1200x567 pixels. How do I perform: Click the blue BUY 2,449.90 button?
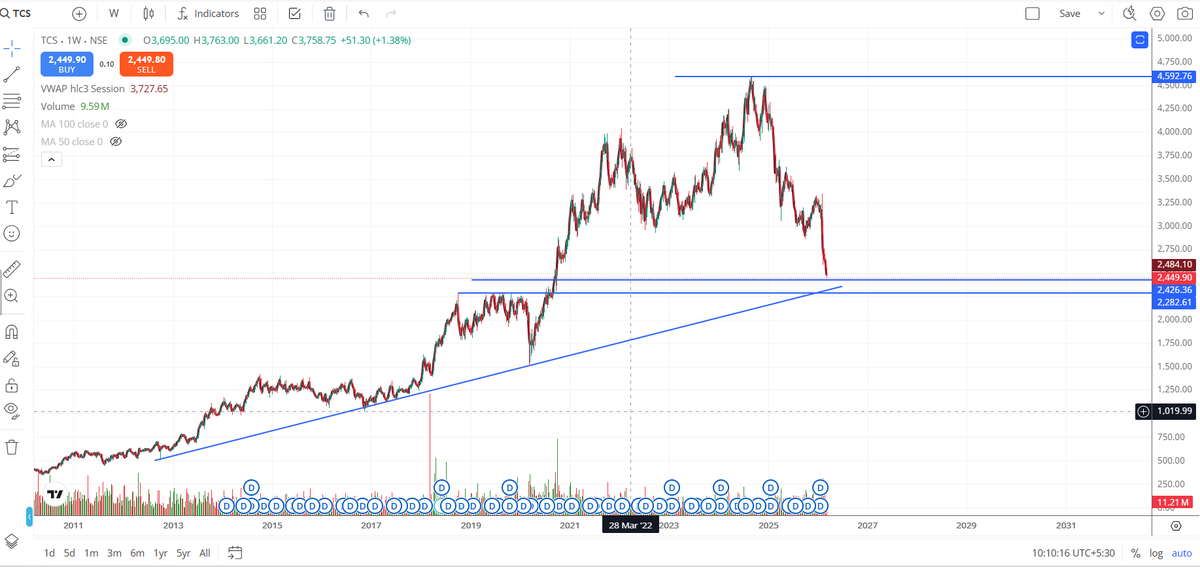point(67,64)
